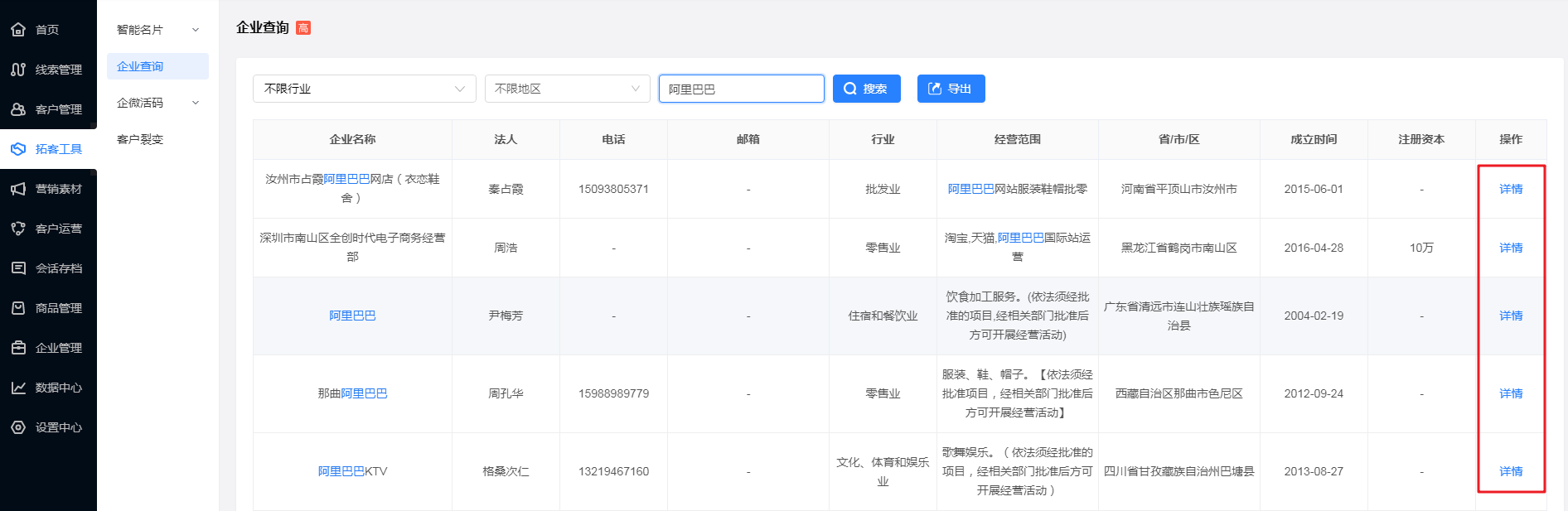
Task: Open 详情 for 汝州市占霞阿里巴巴网店
Action: click(x=1511, y=189)
